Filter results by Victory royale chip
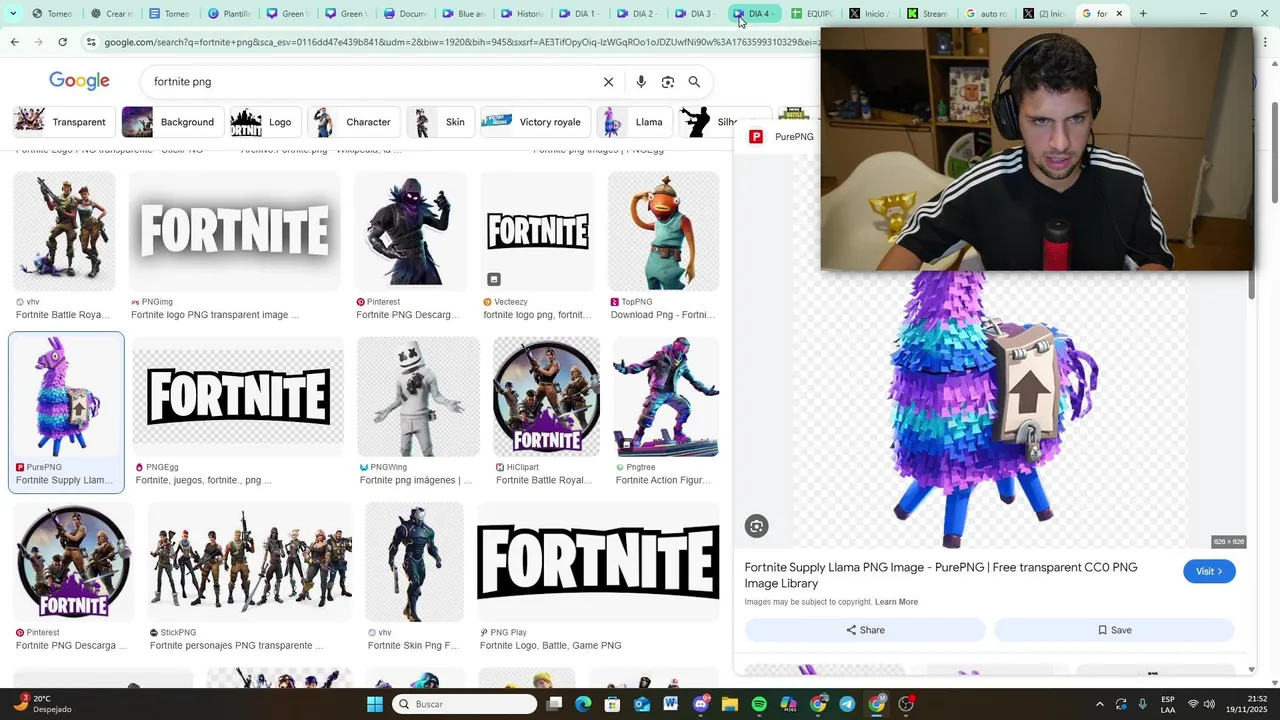 [534, 122]
